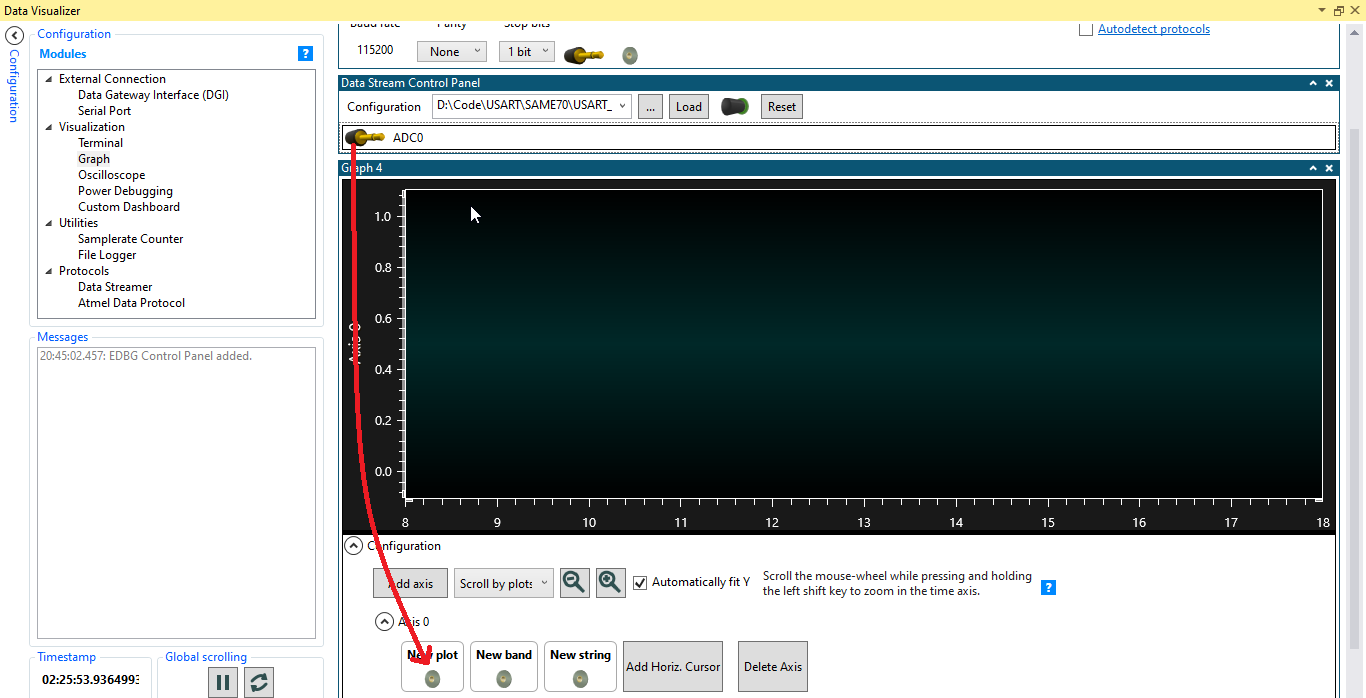Select Terminal in Visualization modules
1366x698 pixels.
100,143
